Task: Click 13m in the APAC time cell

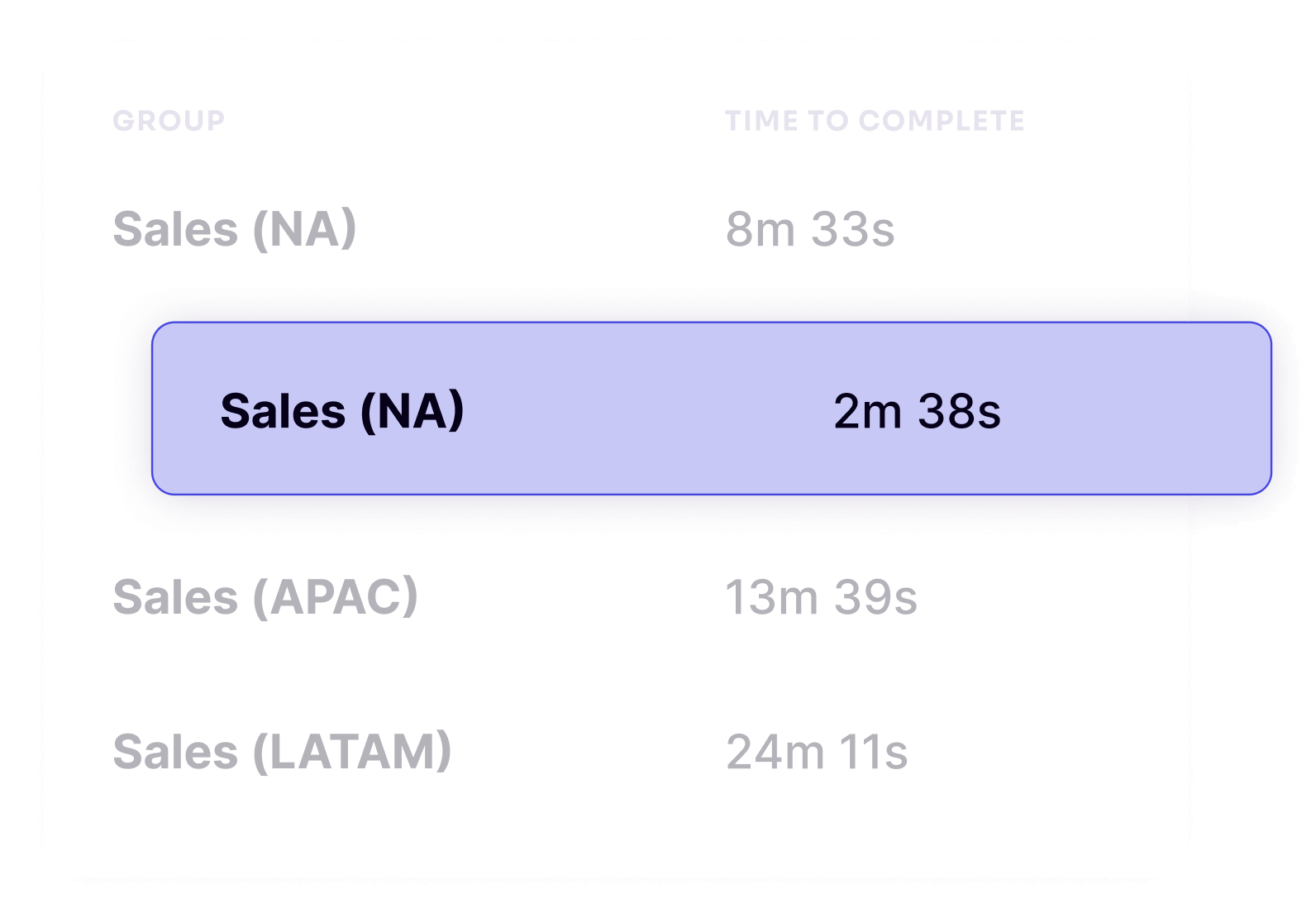Action: [772, 597]
